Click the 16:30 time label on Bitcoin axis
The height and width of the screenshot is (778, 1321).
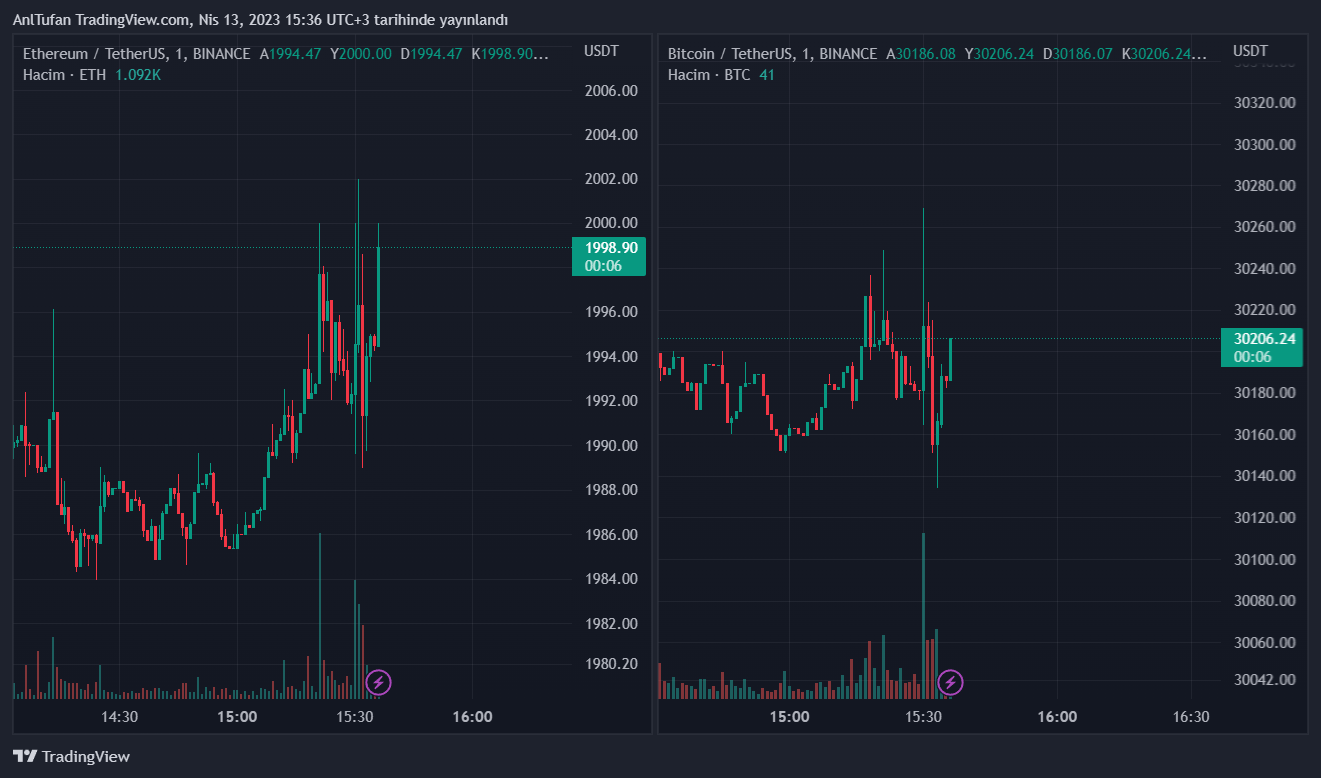tap(1190, 717)
